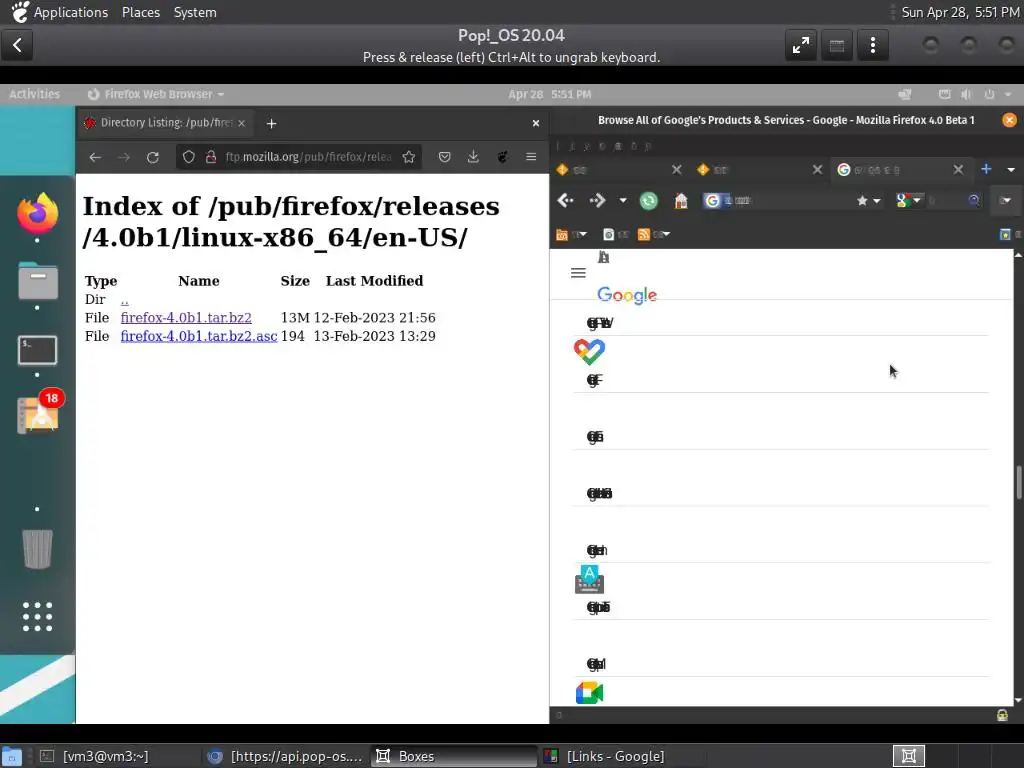Select the Directory Listing tab
Image resolution: width=1024 pixels, height=768 pixels.
click(x=165, y=123)
